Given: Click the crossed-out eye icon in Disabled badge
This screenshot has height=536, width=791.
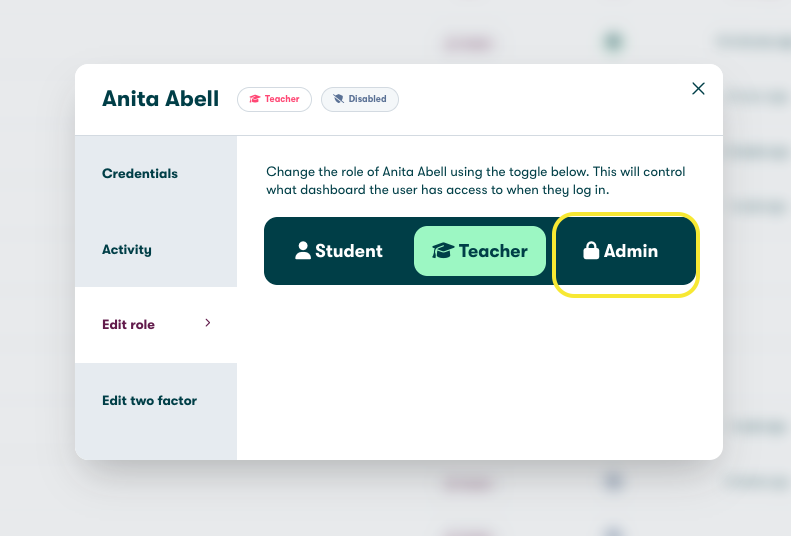Looking at the screenshot, I should (x=338, y=99).
